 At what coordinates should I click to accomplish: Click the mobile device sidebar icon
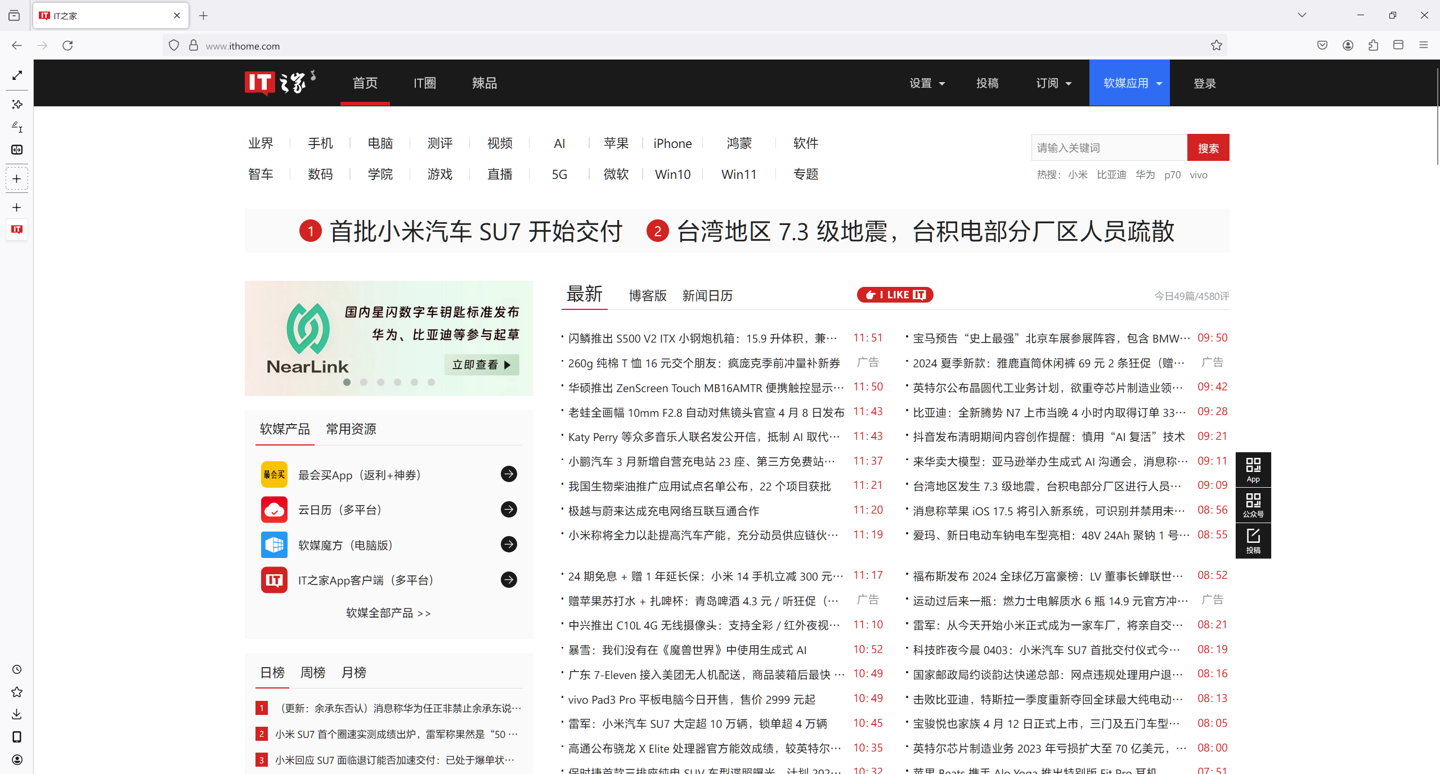[17, 737]
